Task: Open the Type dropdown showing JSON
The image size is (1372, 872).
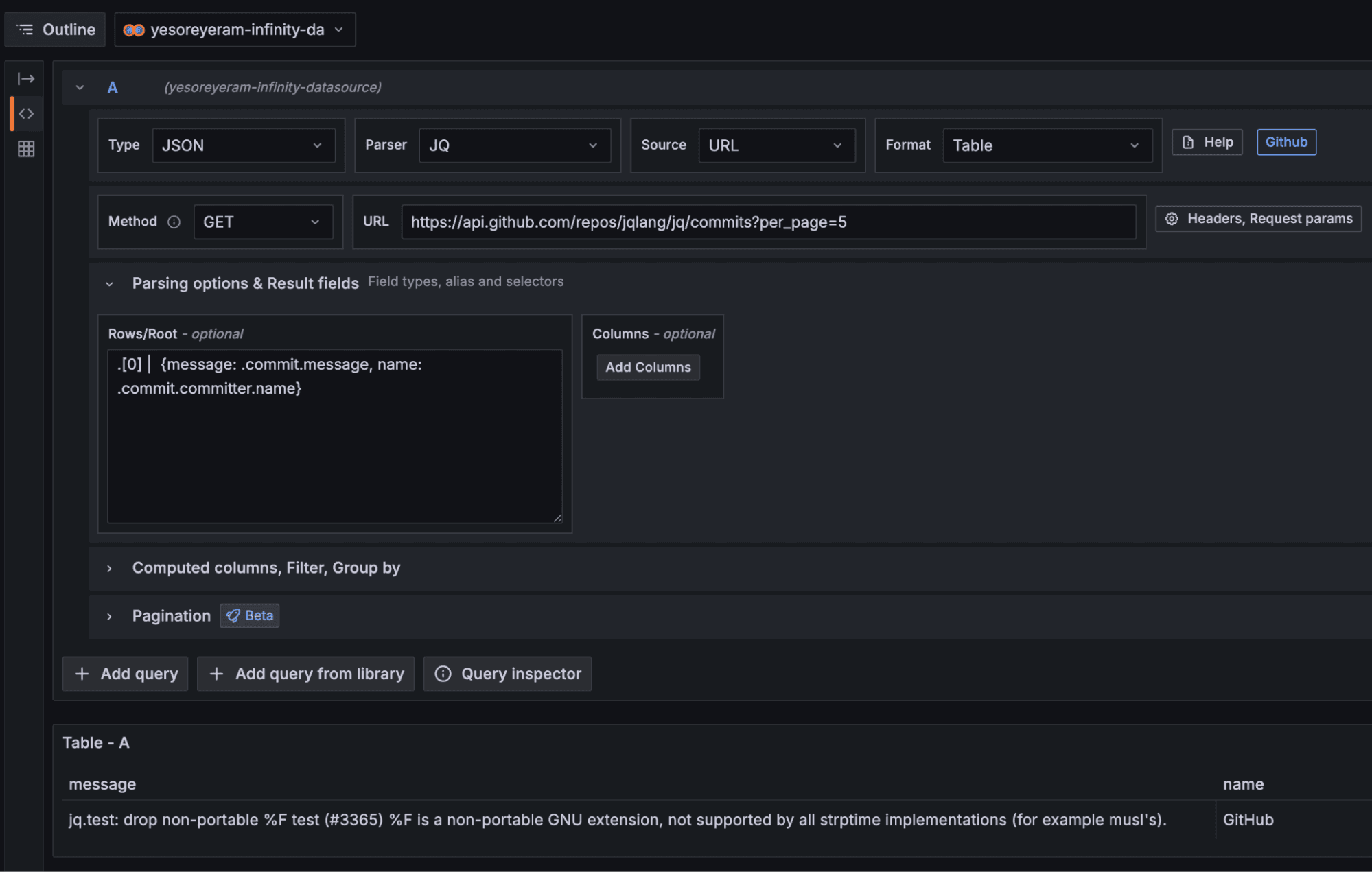Action: tap(243, 145)
